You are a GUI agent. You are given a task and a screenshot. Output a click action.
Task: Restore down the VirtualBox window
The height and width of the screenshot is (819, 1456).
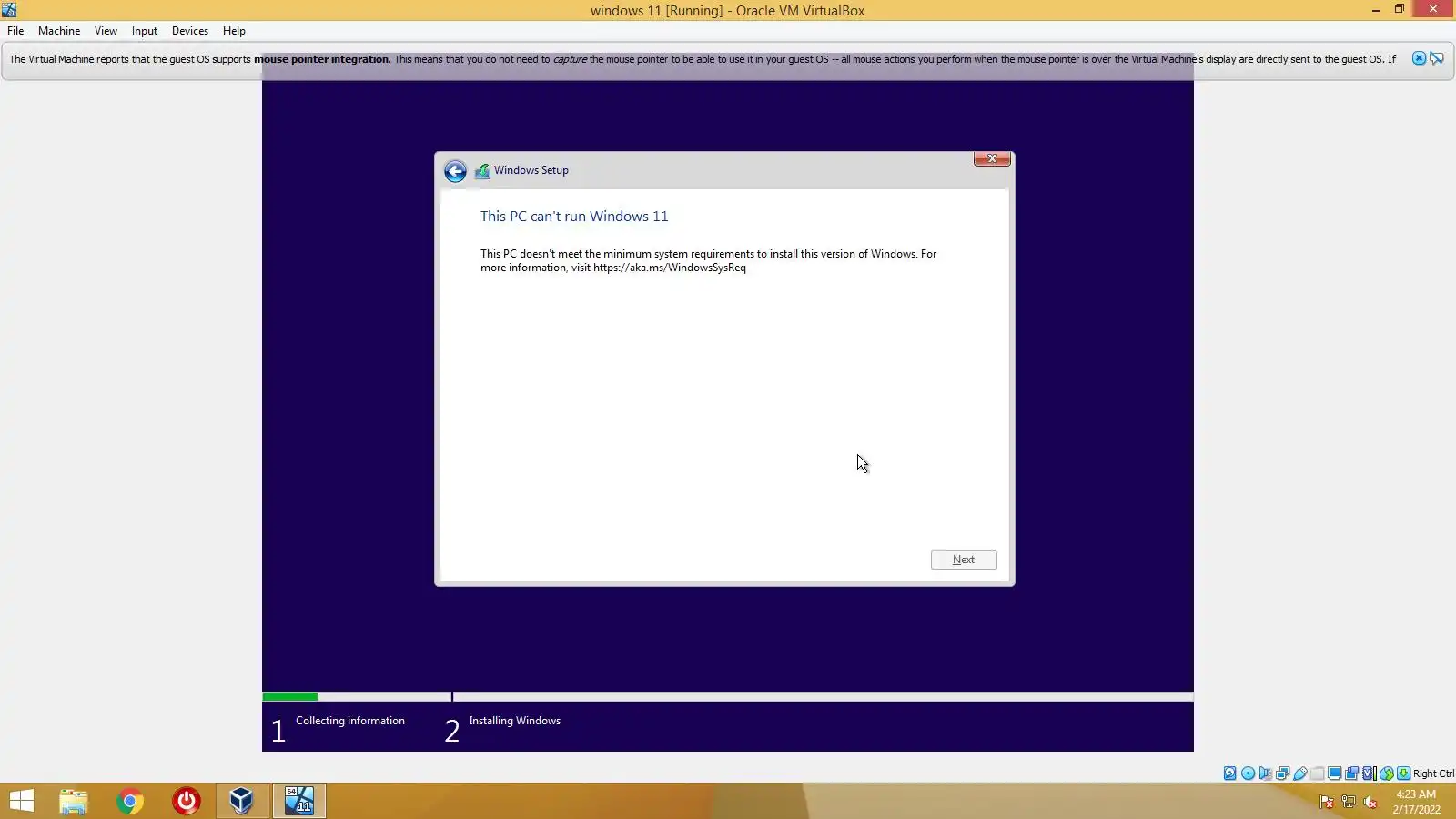(1400, 10)
